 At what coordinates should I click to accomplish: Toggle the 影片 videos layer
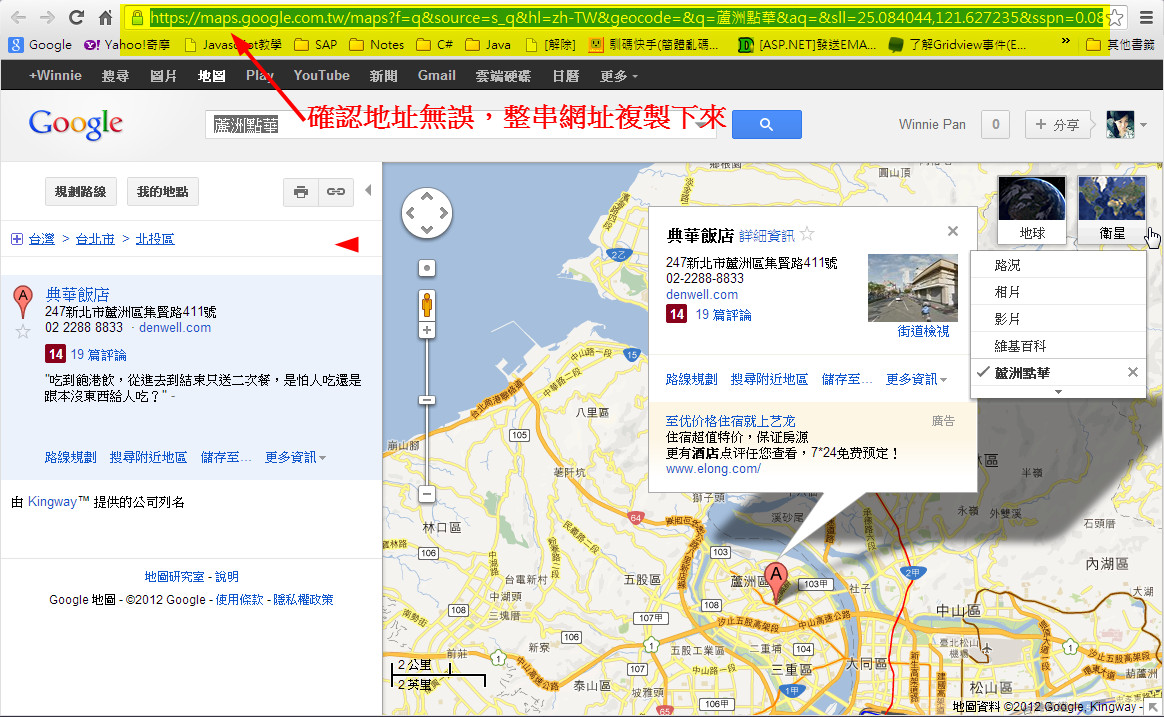1058,318
